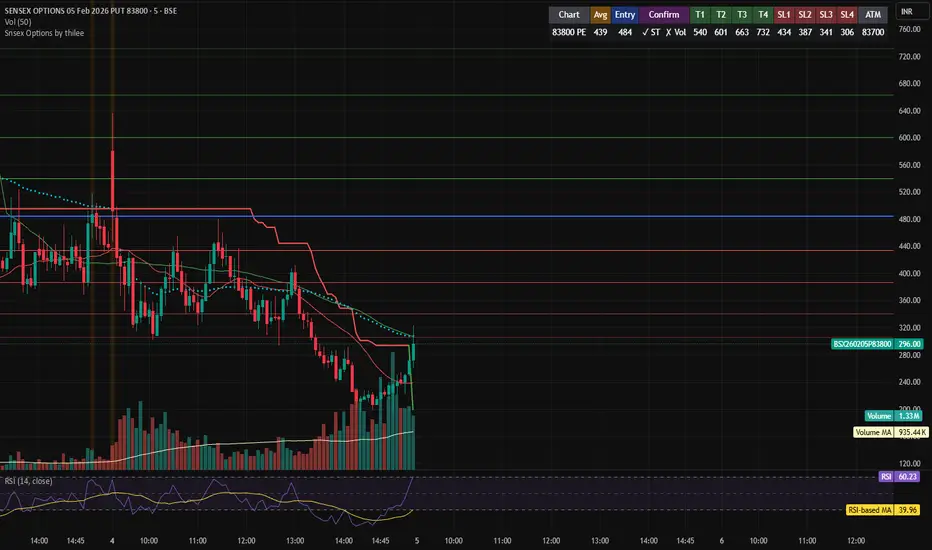
Task: Click the SL3 stop-loss header cell
Action: [826, 15]
